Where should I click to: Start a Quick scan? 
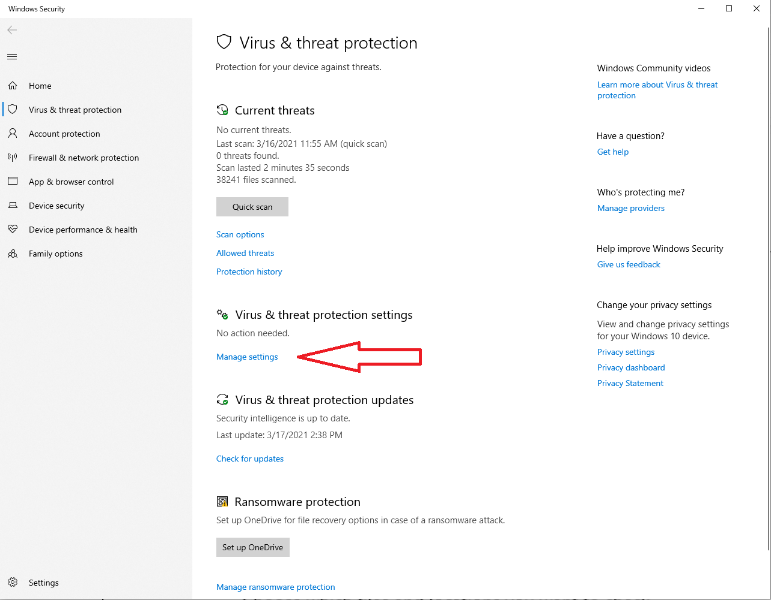pyautogui.click(x=252, y=207)
